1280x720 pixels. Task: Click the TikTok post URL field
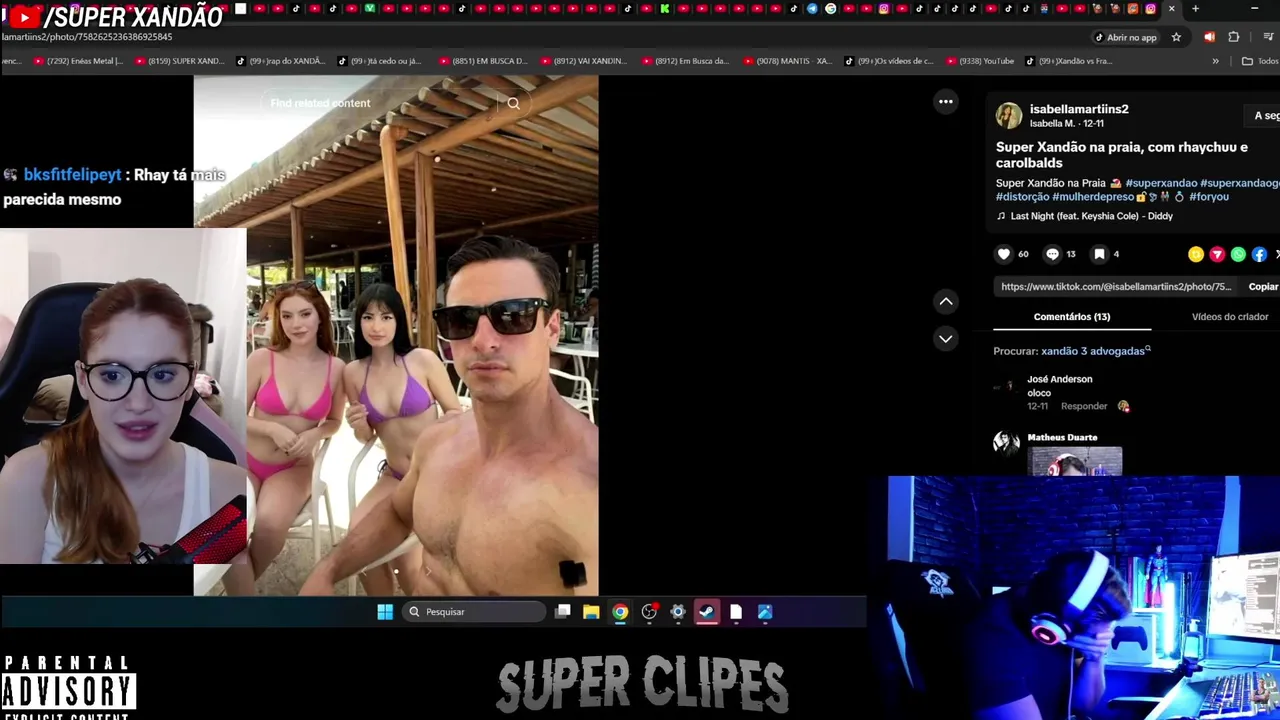tap(1116, 287)
